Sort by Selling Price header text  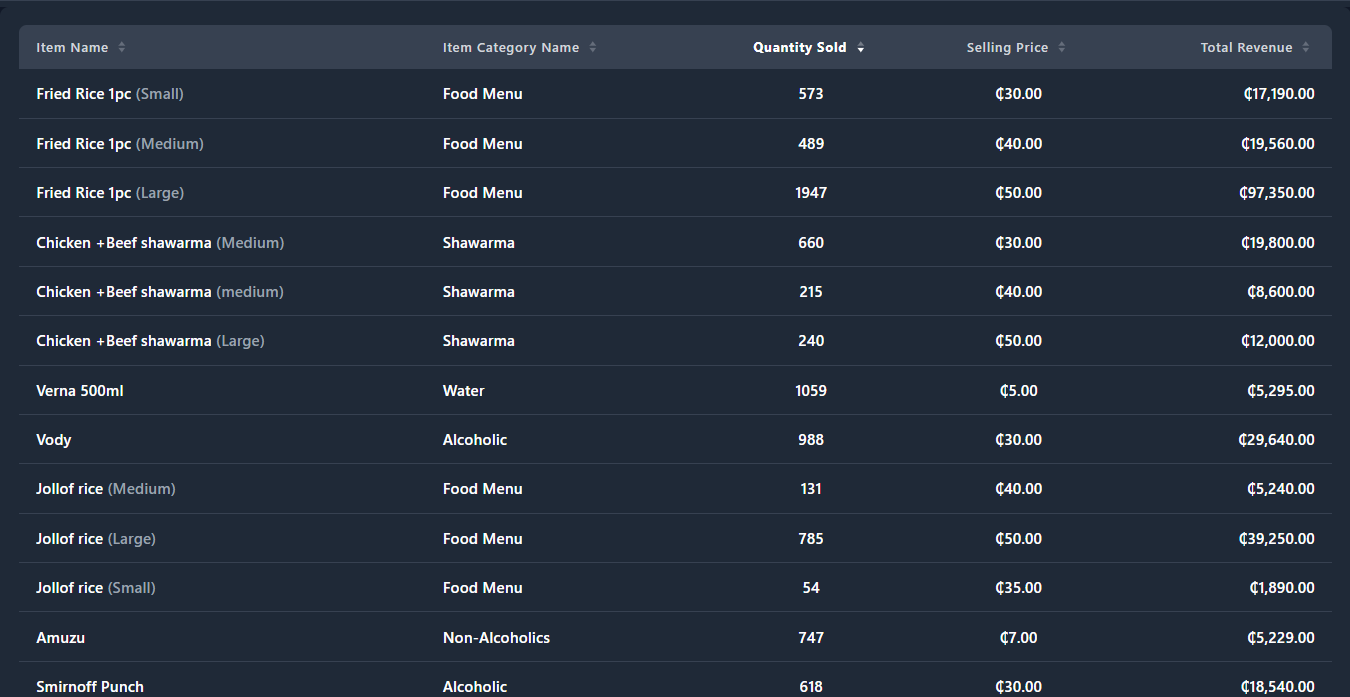pos(1007,47)
